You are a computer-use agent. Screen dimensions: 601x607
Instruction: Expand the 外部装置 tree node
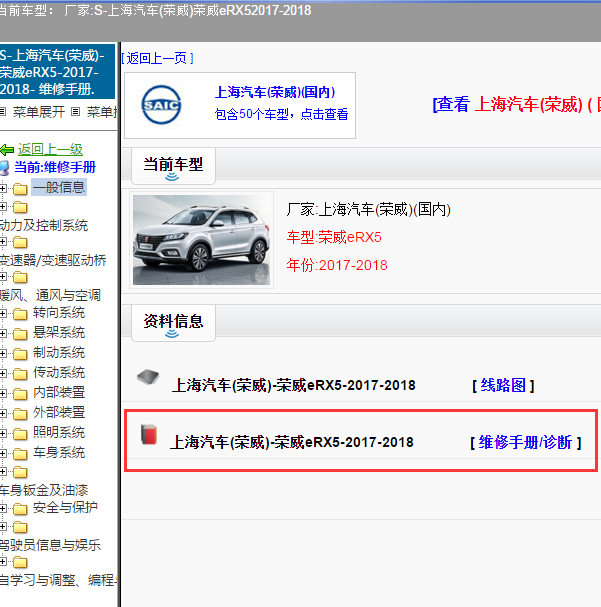point(3,413)
